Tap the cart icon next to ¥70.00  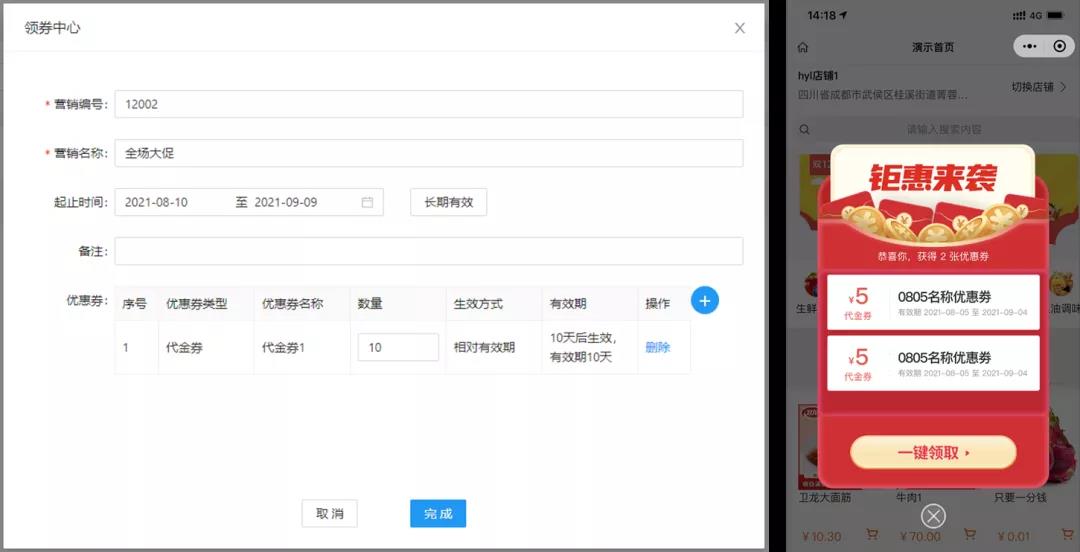click(x=971, y=536)
